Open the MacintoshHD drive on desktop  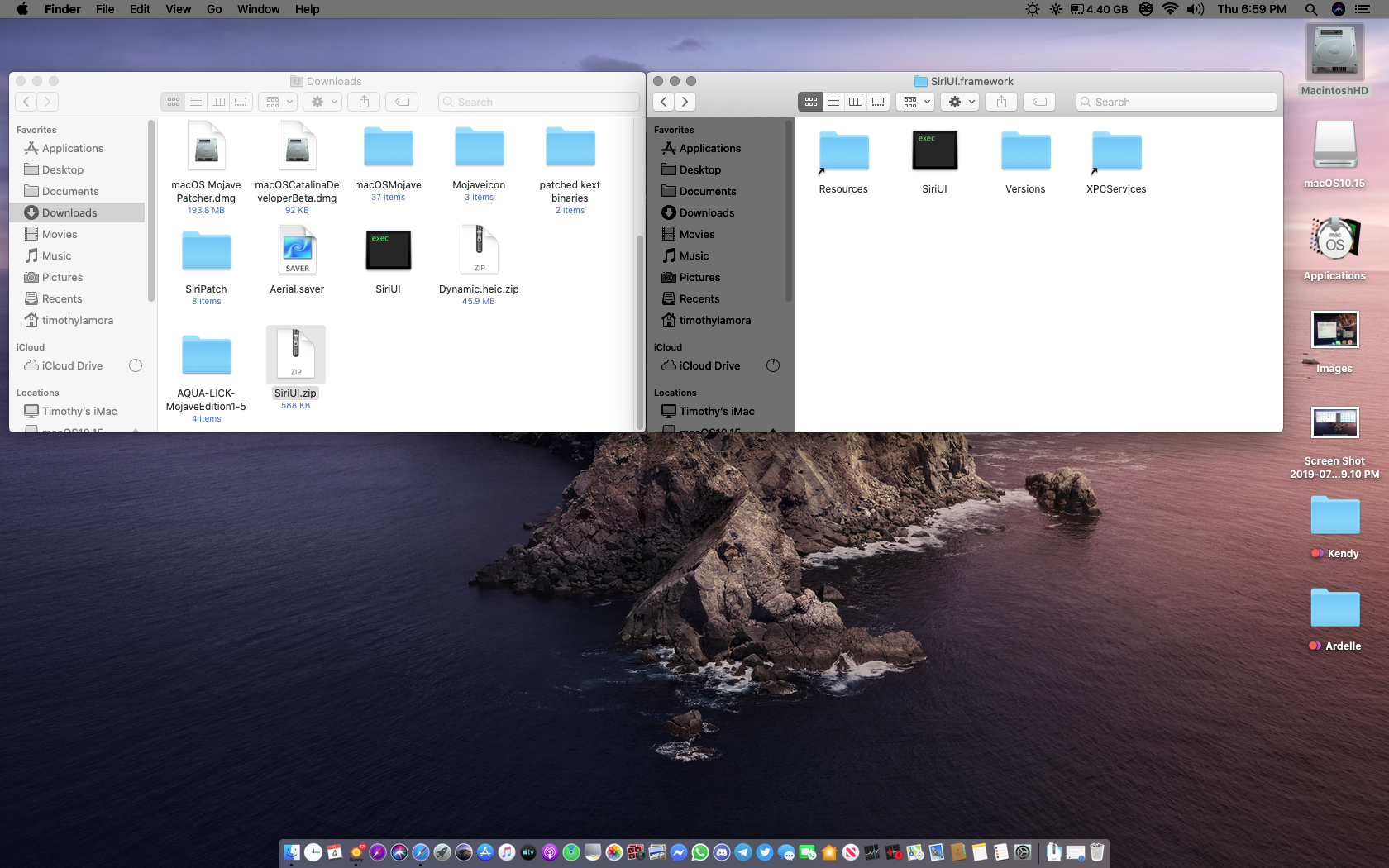click(x=1334, y=53)
